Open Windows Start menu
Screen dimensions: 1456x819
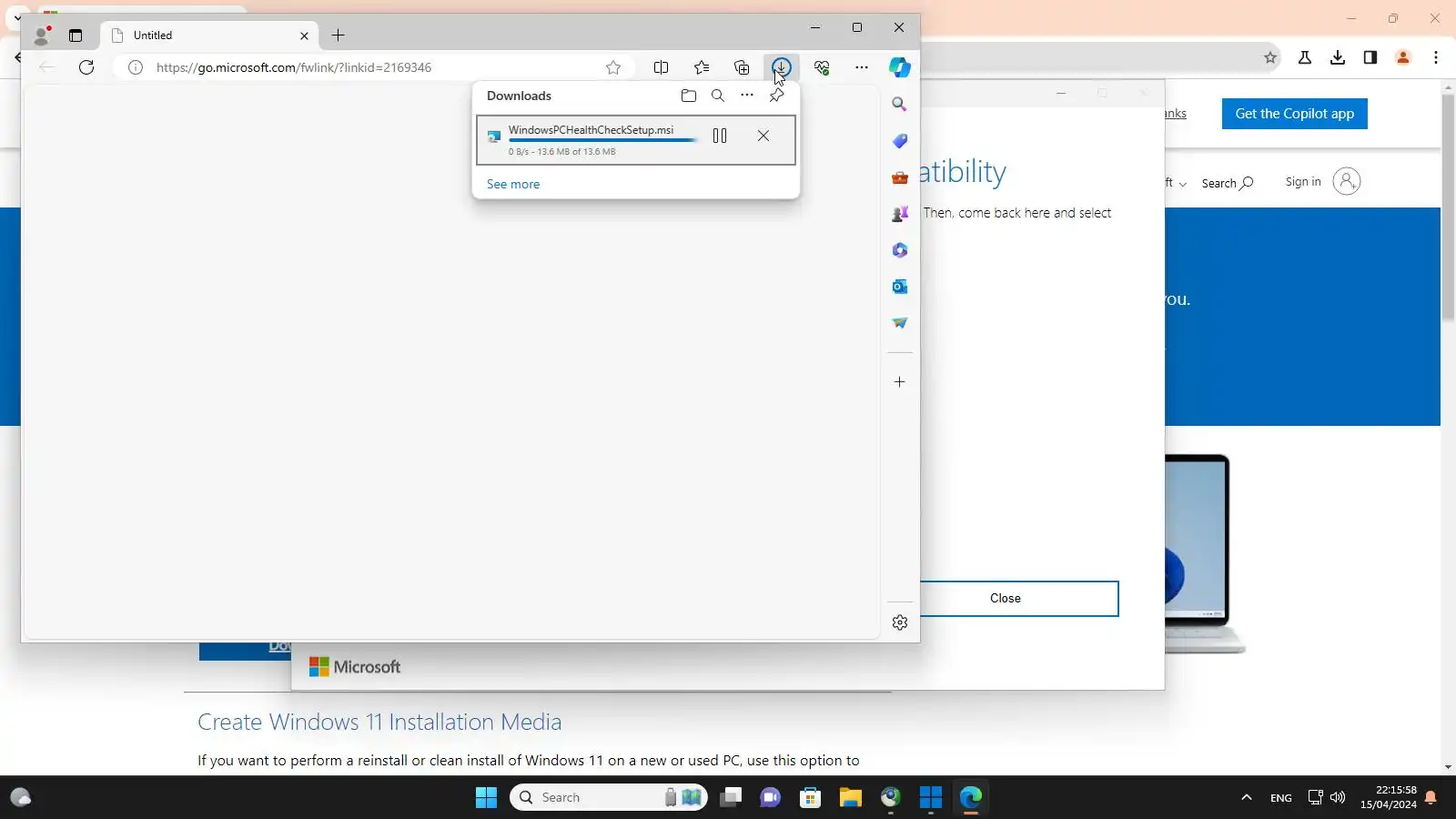(x=487, y=797)
